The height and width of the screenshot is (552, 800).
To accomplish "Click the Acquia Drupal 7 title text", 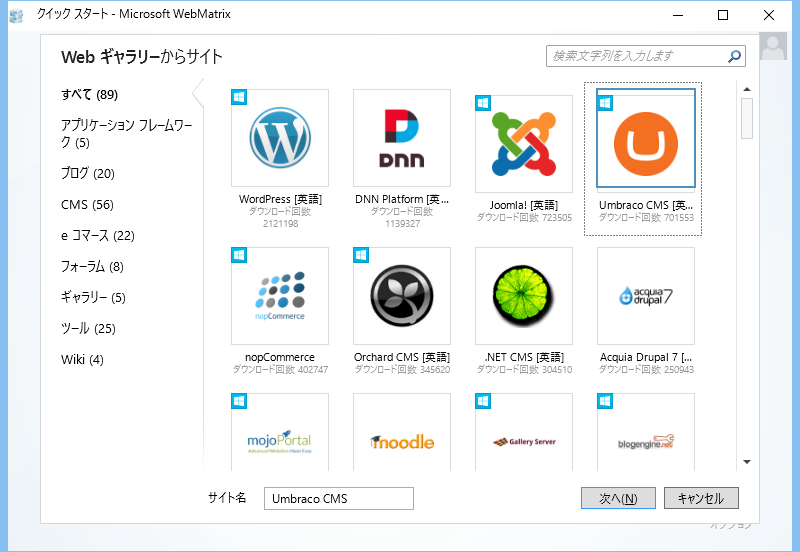I will [646, 357].
